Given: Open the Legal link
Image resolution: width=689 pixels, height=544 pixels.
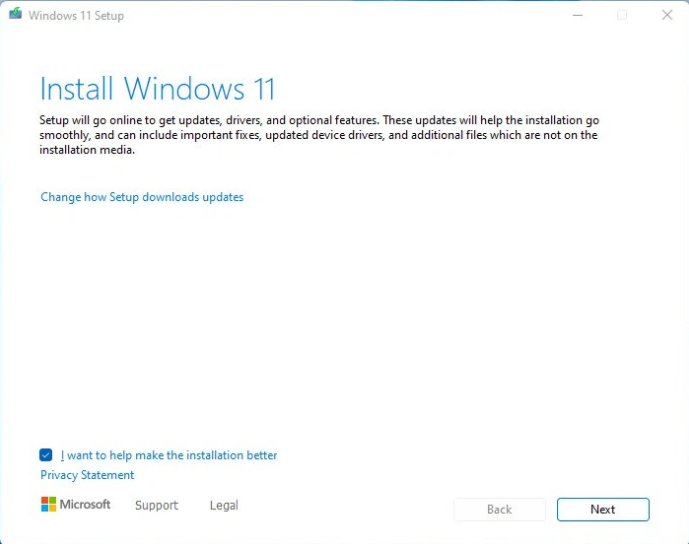Looking at the screenshot, I should (224, 505).
